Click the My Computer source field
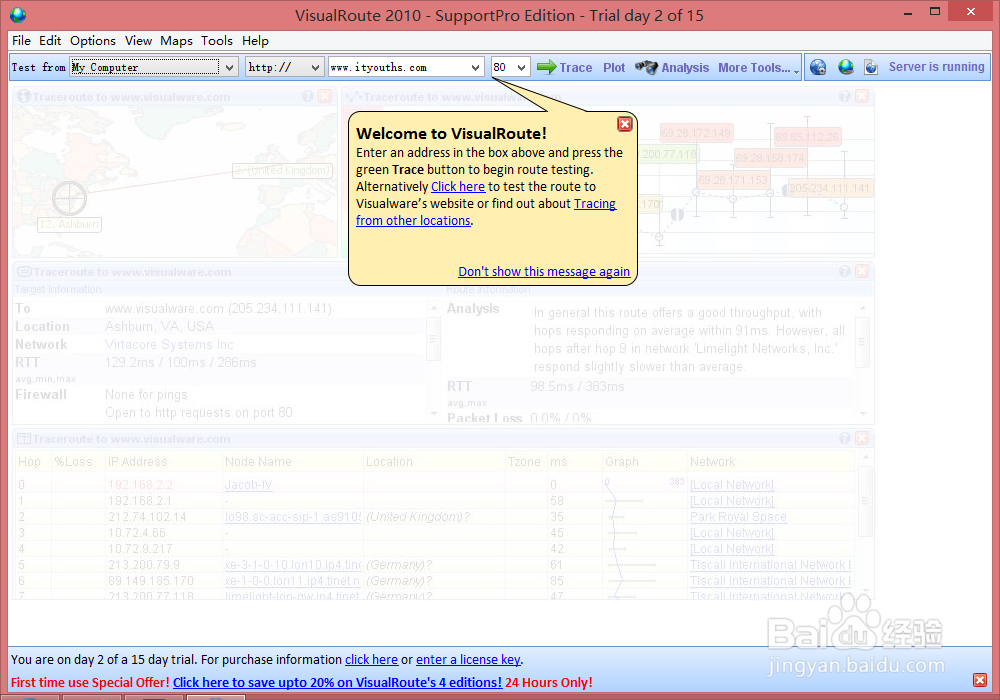1000x700 pixels. click(x=144, y=67)
